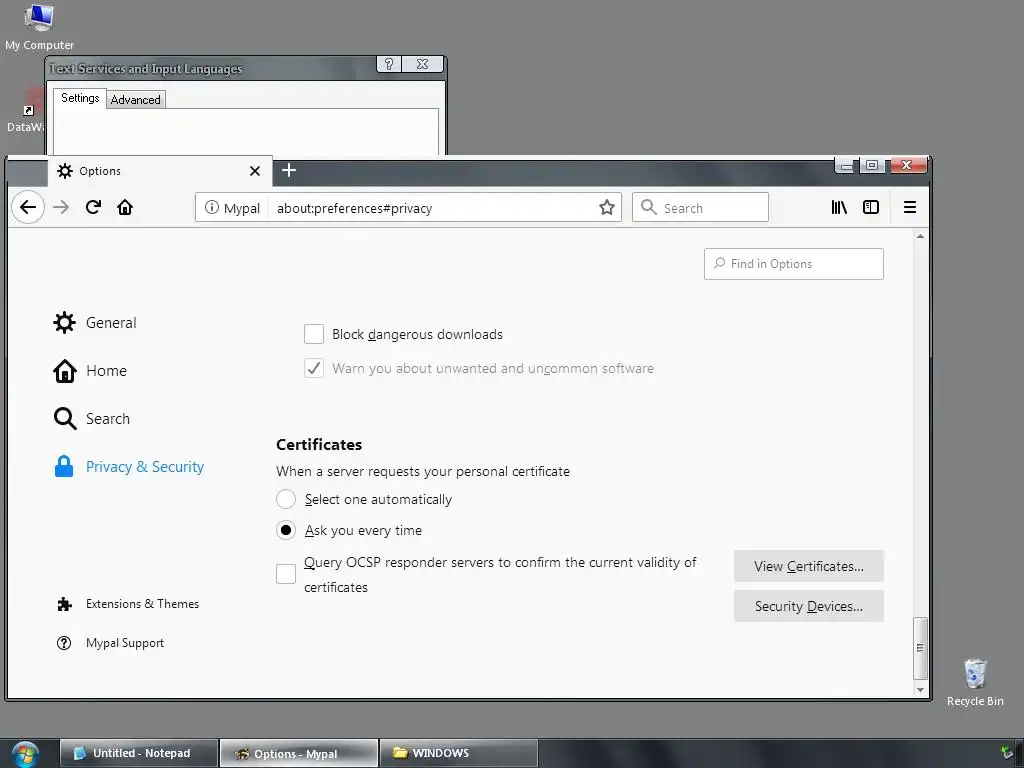Click the vertical scrollbar thumb

click(x=920, y=648)
